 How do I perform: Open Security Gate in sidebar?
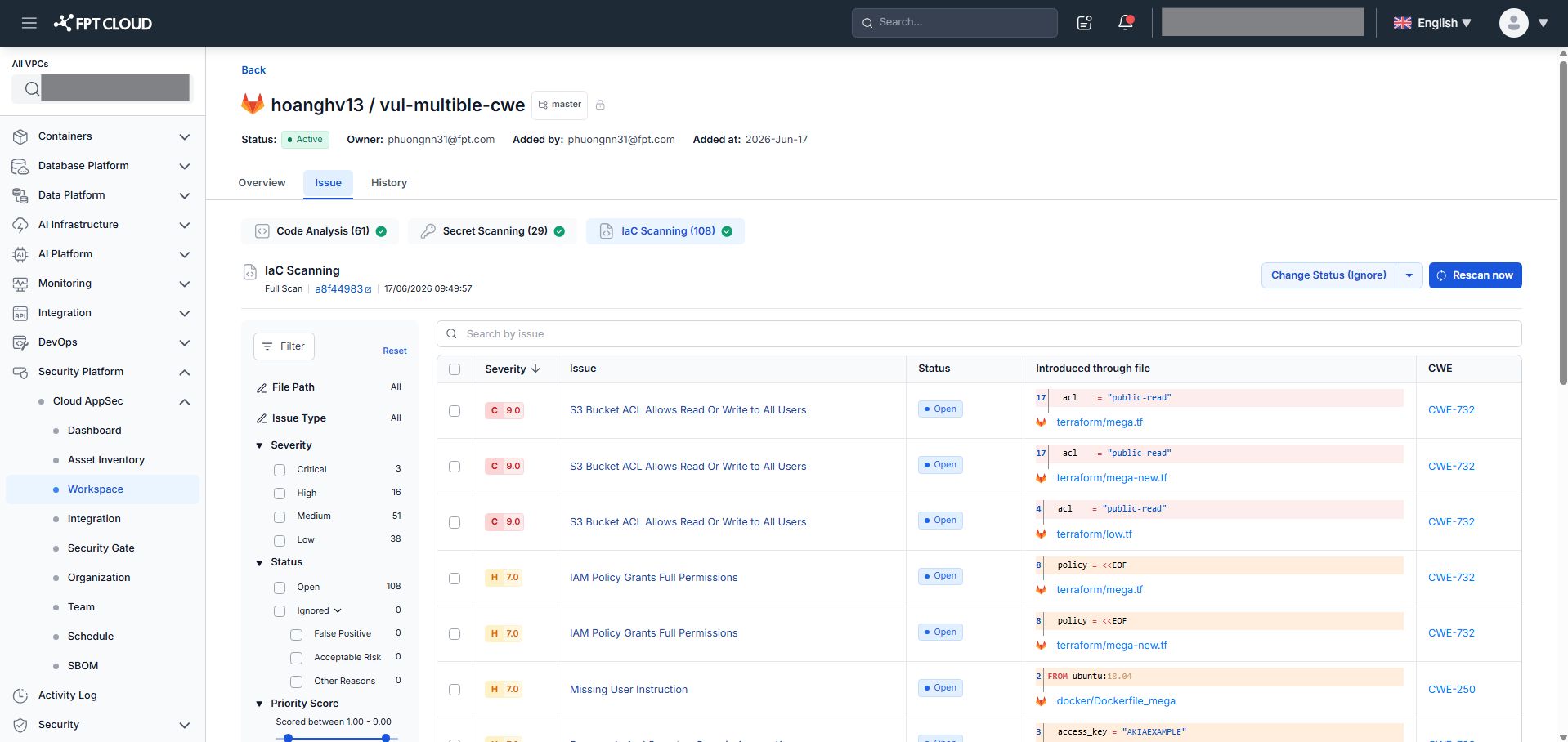[101, 548]
